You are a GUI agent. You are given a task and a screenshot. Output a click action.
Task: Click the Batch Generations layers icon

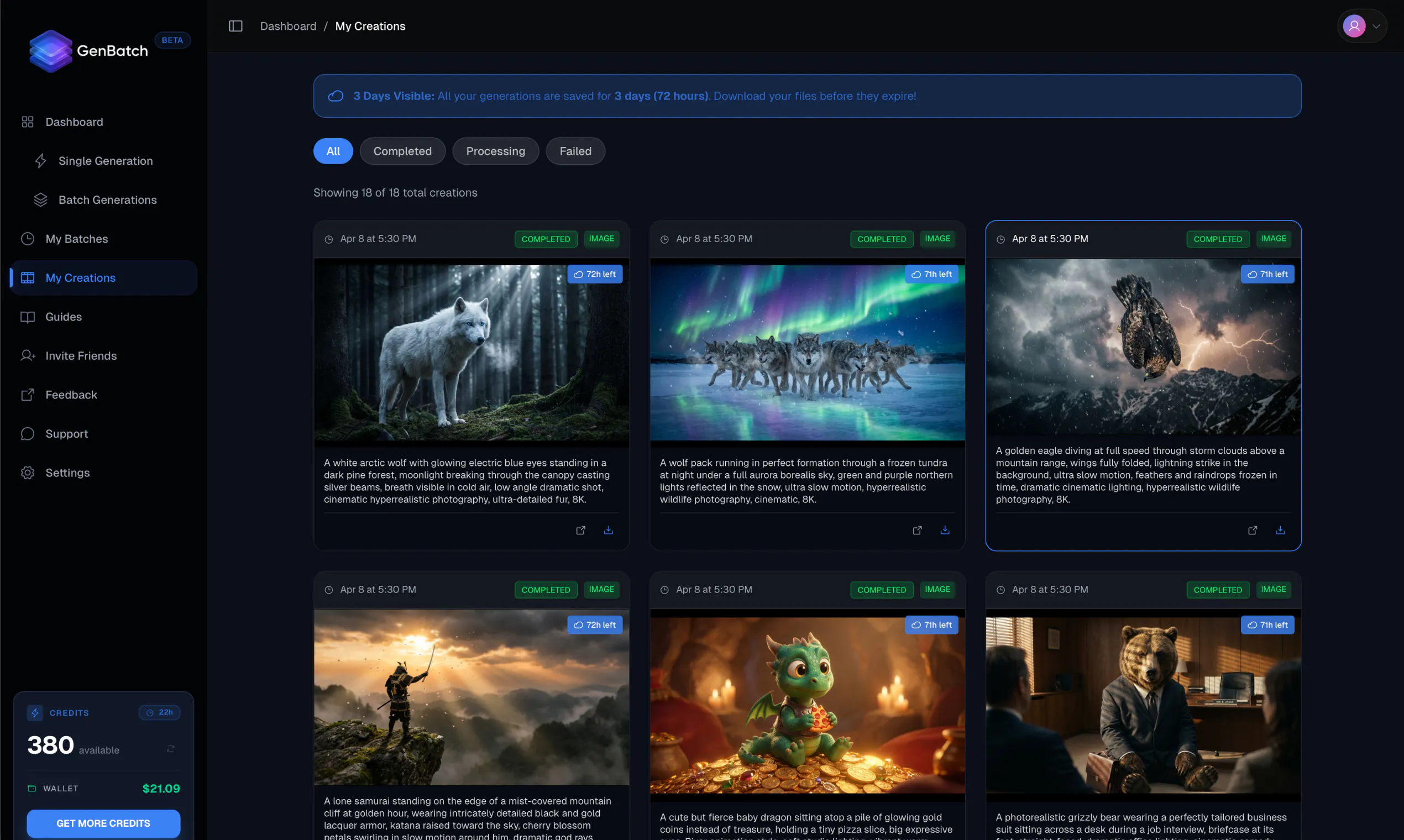[x=41, y=200]
